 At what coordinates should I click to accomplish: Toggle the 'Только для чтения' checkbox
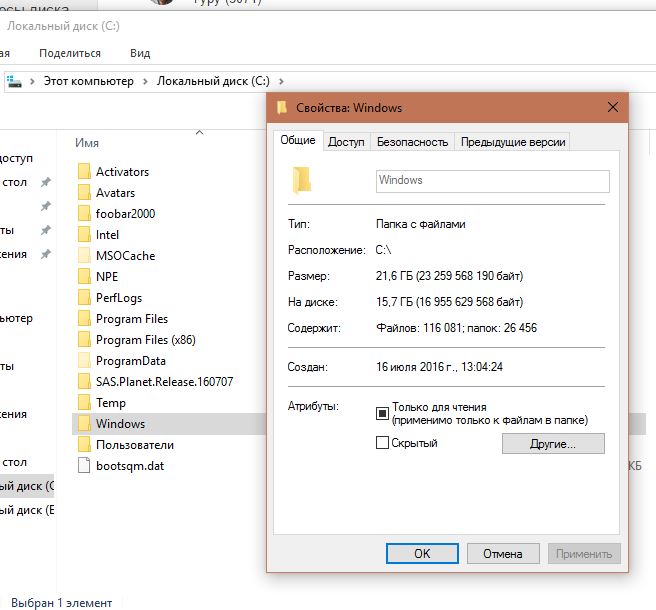(382, 413)
